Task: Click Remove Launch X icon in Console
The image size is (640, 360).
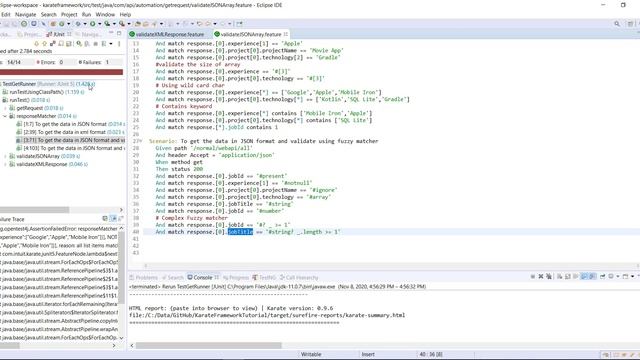Action: coord(541,276)
